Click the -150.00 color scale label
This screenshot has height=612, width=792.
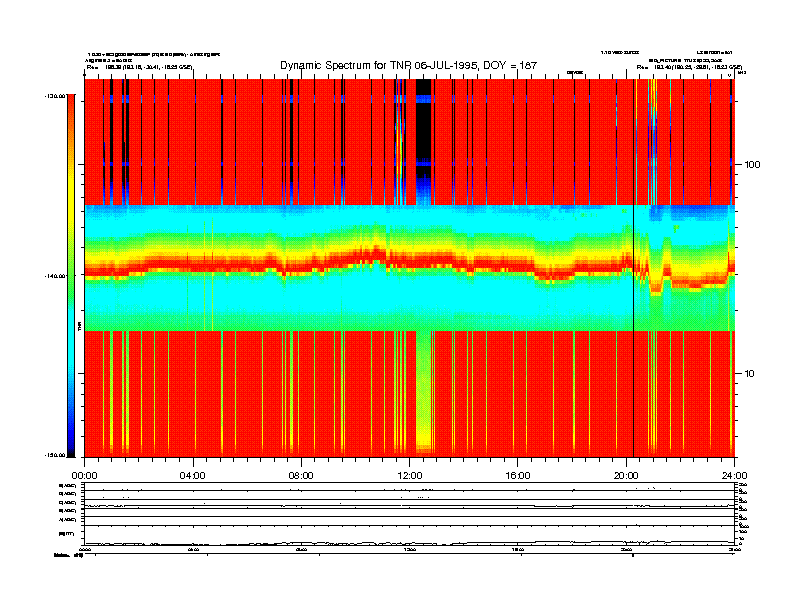pos(55,455)
